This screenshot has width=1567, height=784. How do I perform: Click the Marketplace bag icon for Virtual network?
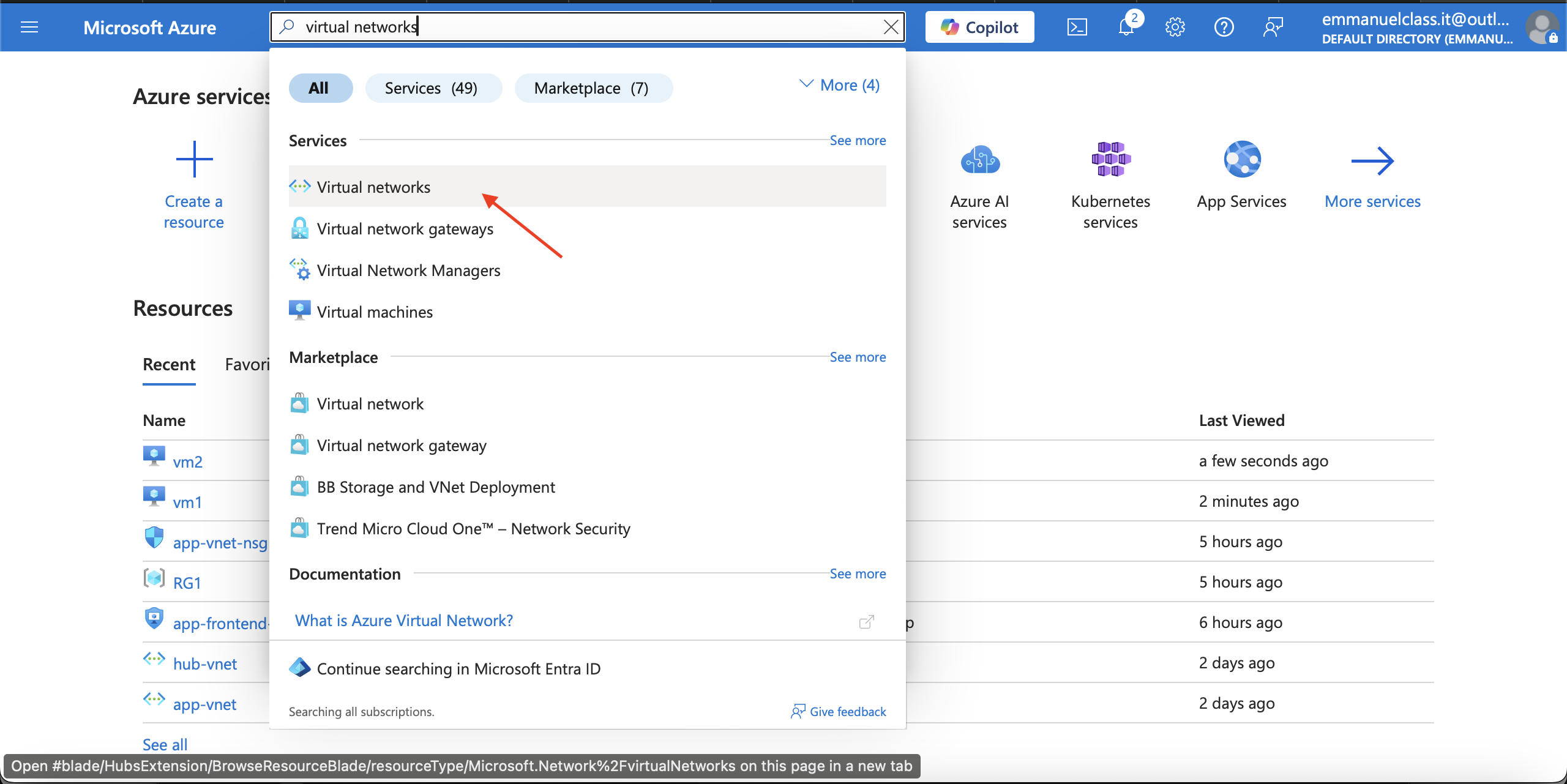tap(299, 403)
